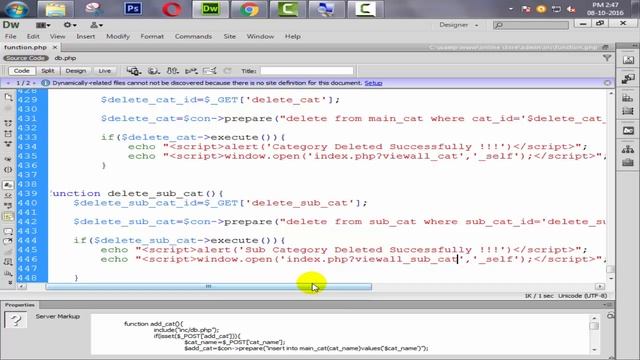
Task: Open the Edit menu
Action: pyautogui.click(x=33, y=36)
